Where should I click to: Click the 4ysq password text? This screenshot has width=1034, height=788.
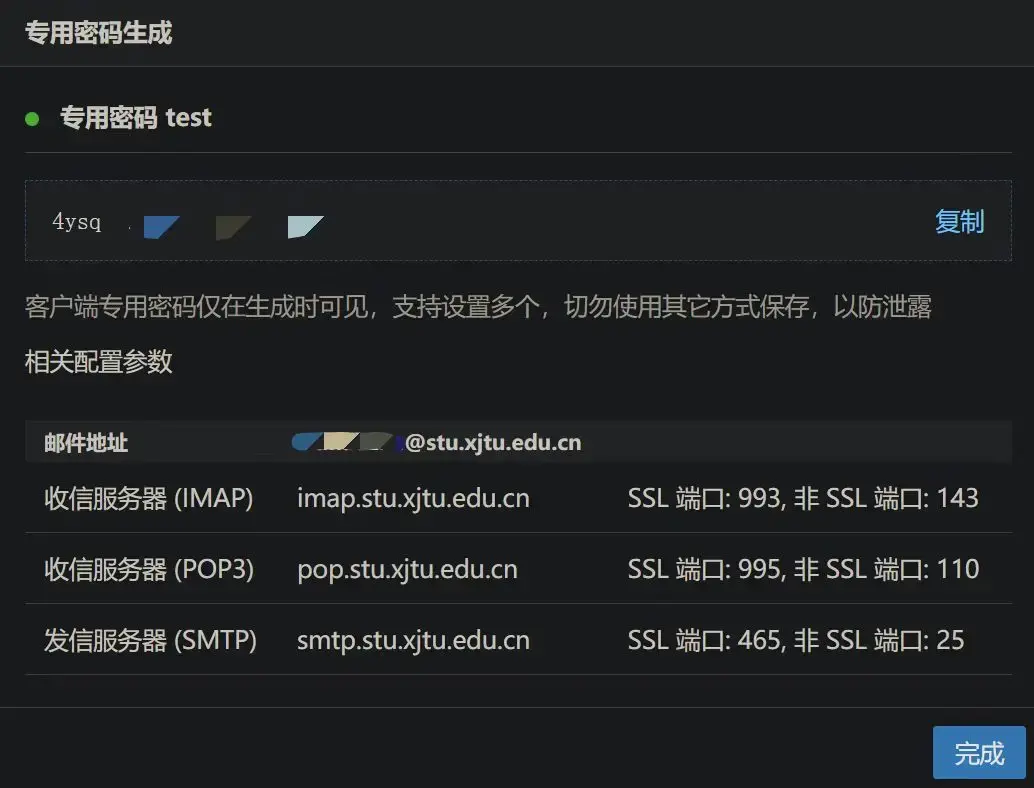[77, 222]
